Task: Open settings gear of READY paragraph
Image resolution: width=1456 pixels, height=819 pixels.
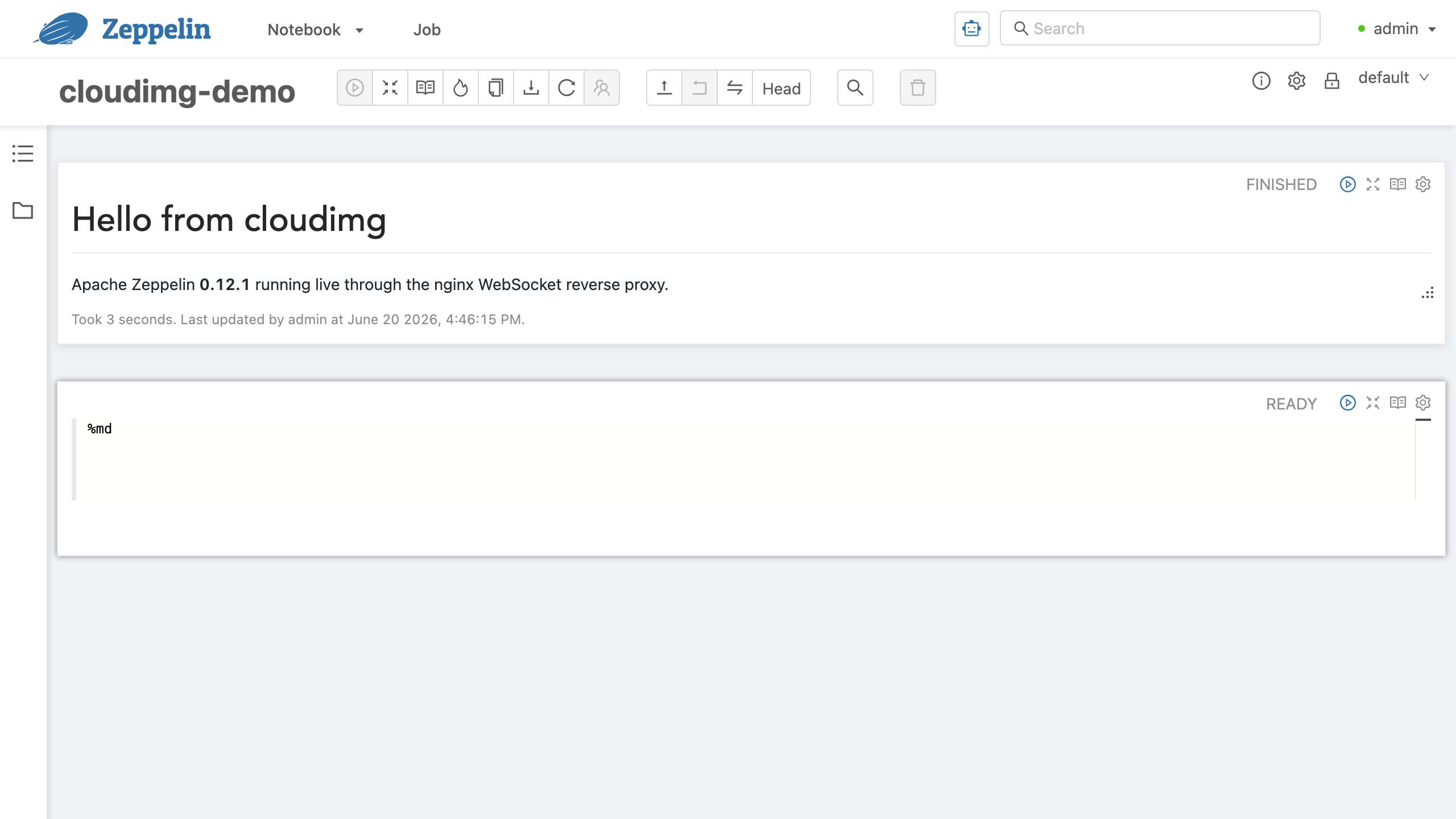Action: [1422, 403]
